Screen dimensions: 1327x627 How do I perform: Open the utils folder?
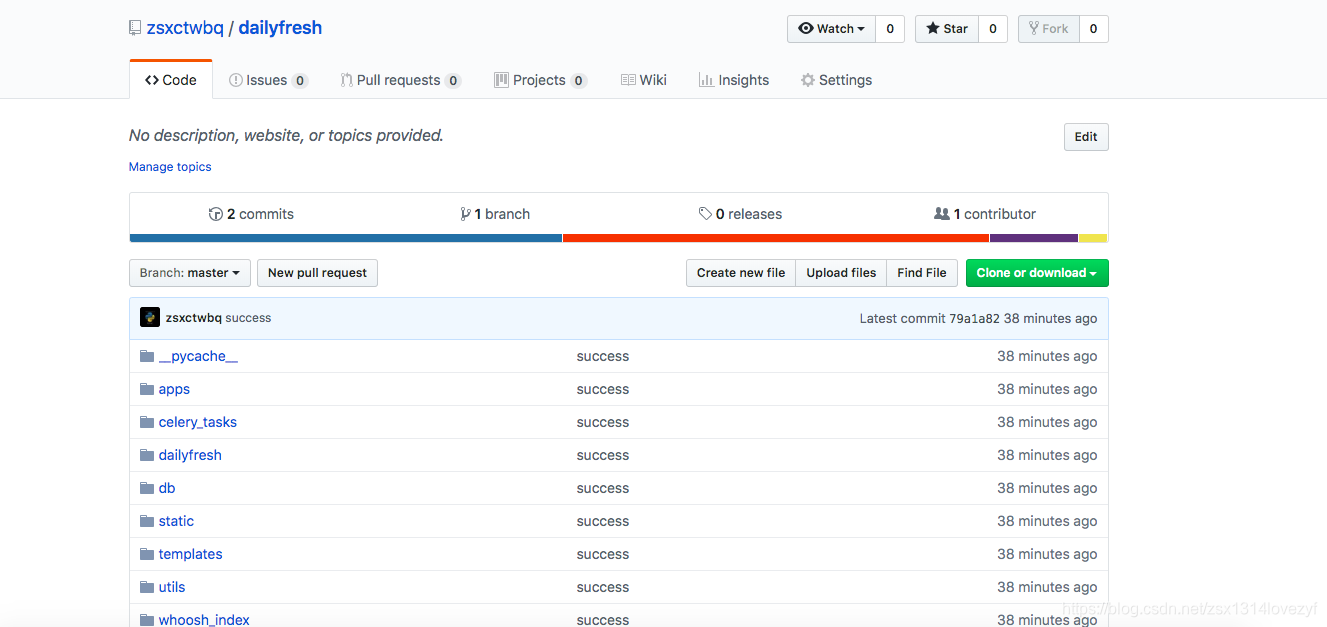click(172, 587)
